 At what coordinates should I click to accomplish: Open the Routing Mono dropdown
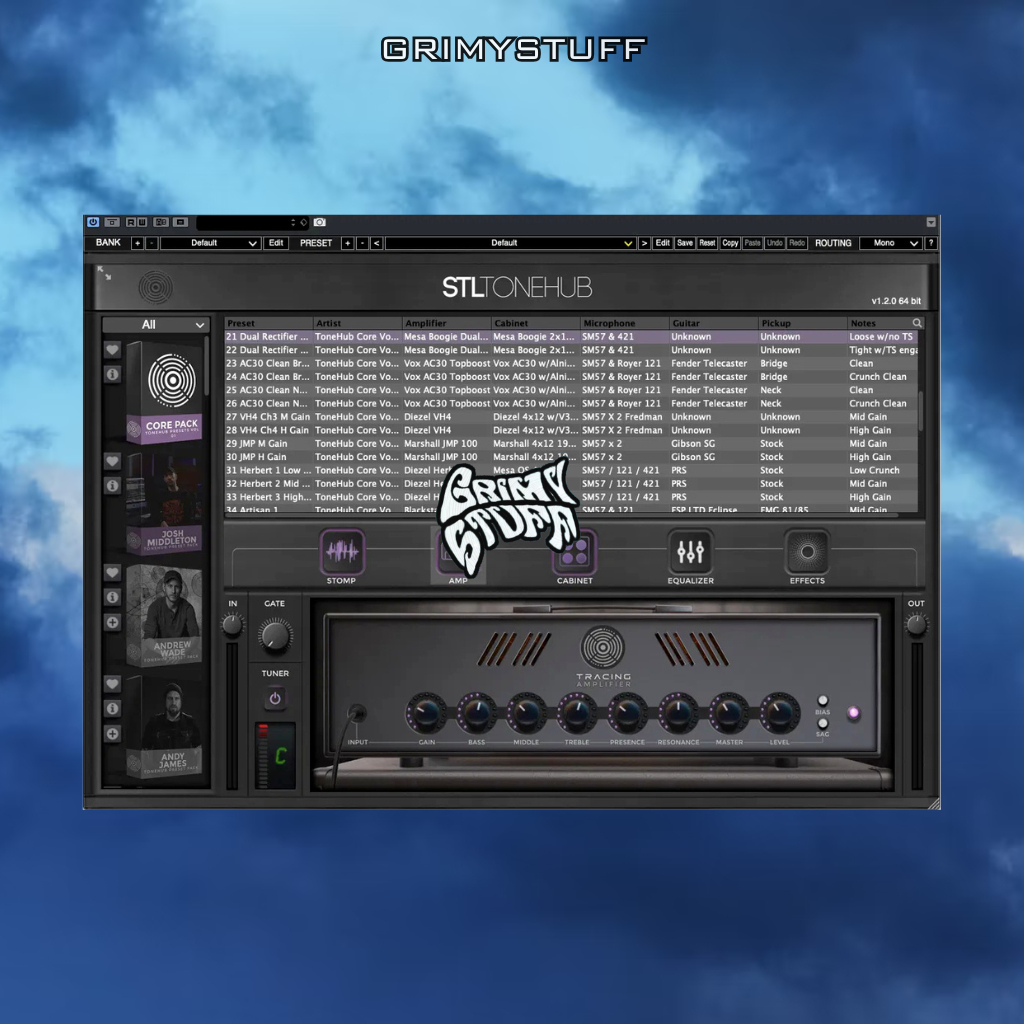tap(891, 243)
